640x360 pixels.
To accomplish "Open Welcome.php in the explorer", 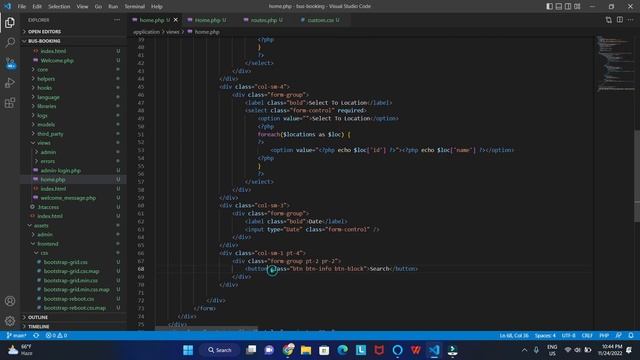I will [x=57, y=60].
